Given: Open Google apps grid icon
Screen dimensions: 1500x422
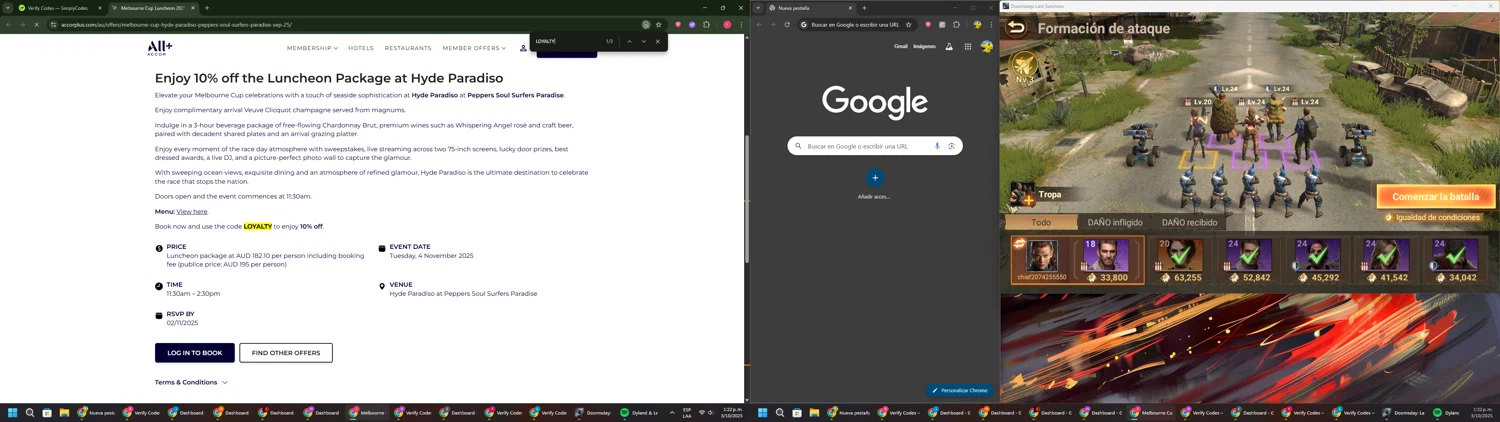Looking at the screenshot, I should [967, 46].
